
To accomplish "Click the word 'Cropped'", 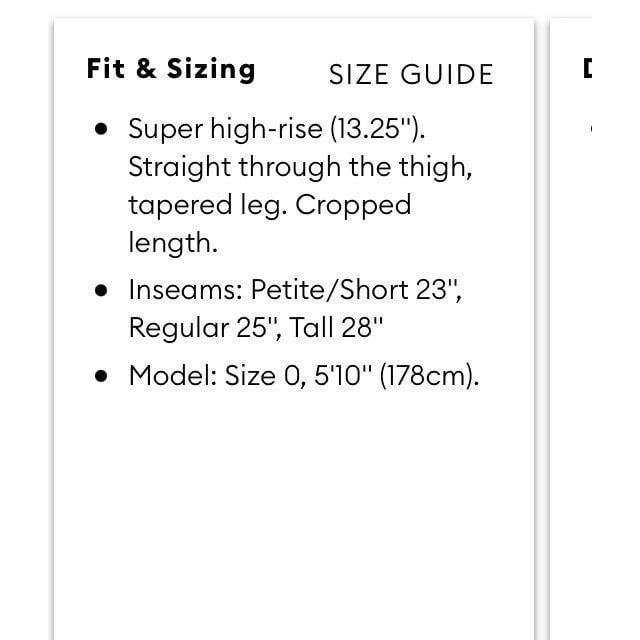I will point(353,205).
